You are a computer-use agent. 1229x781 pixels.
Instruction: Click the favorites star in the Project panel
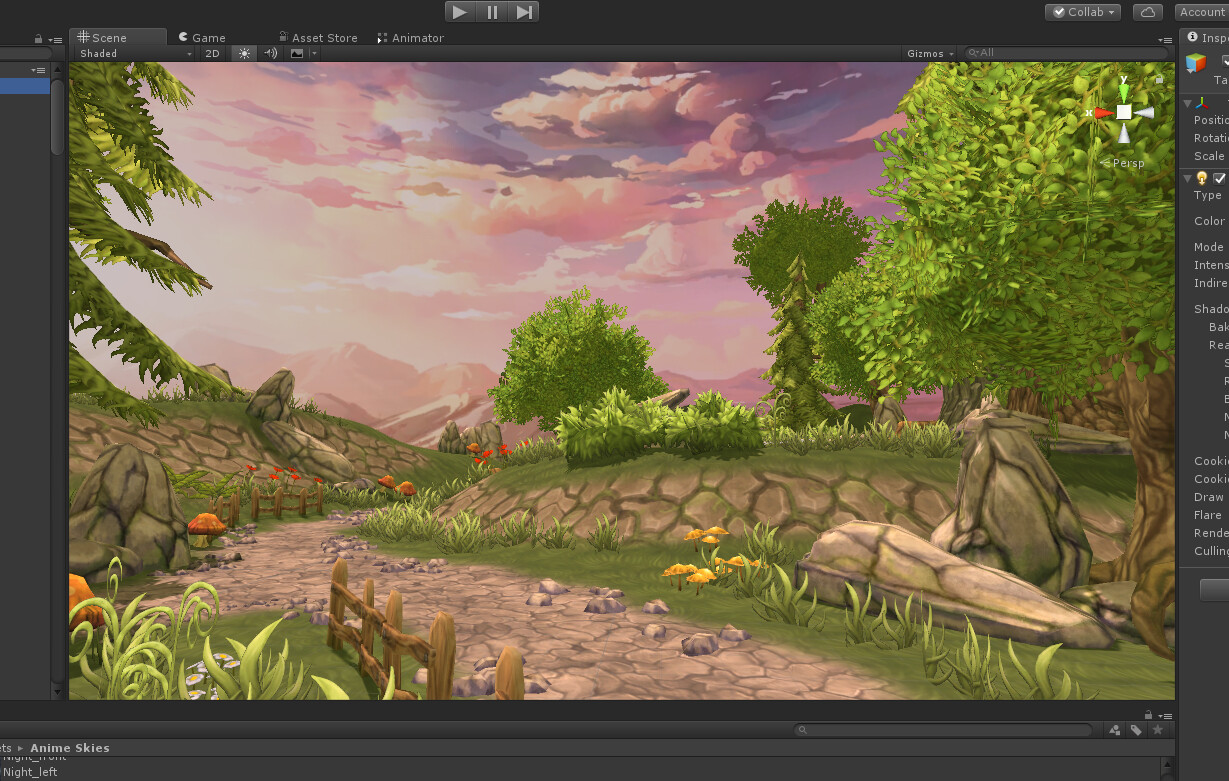click(1158, 731)
